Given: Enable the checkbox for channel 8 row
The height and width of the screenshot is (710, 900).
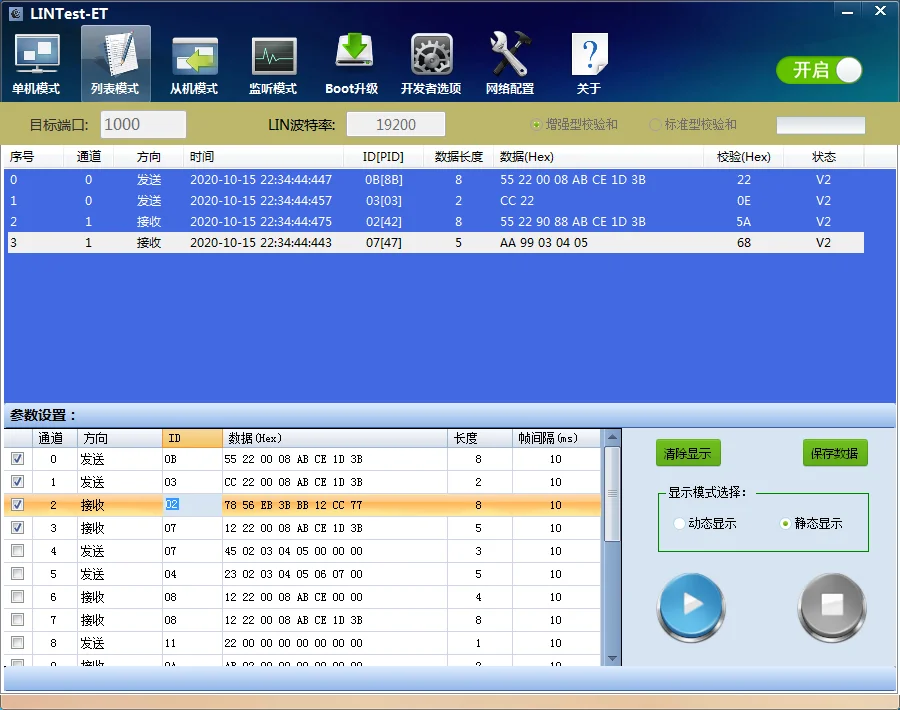Looking at the screenshot, I should click(x=18, y=642).
